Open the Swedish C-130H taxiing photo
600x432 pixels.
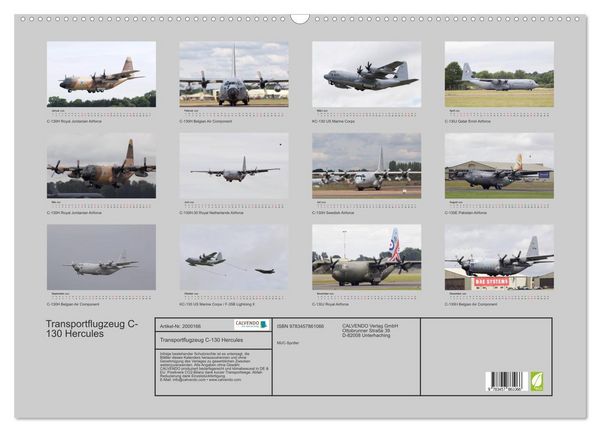coord(367,166)
